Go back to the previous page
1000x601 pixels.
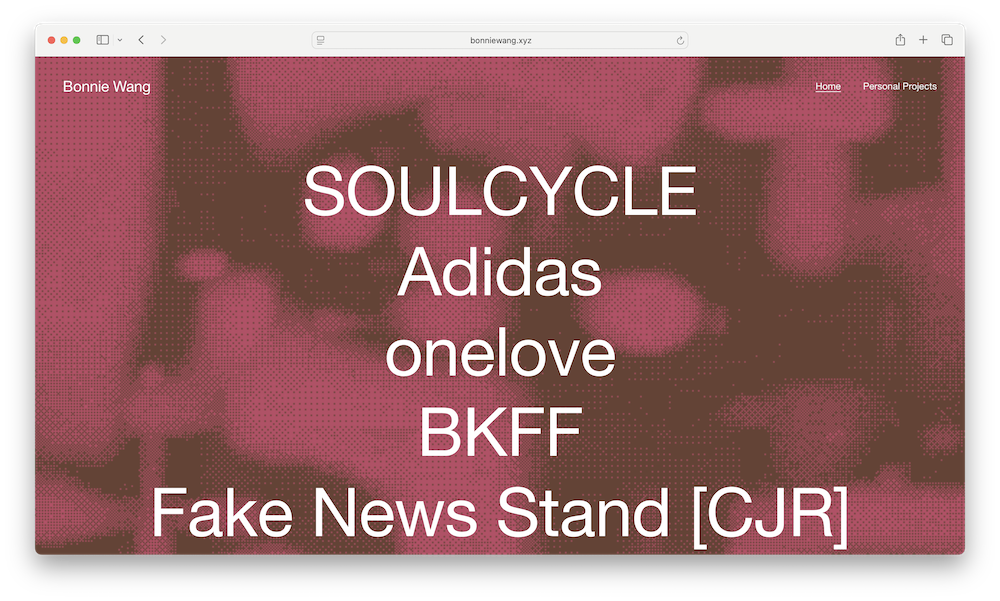click(141, 40)
